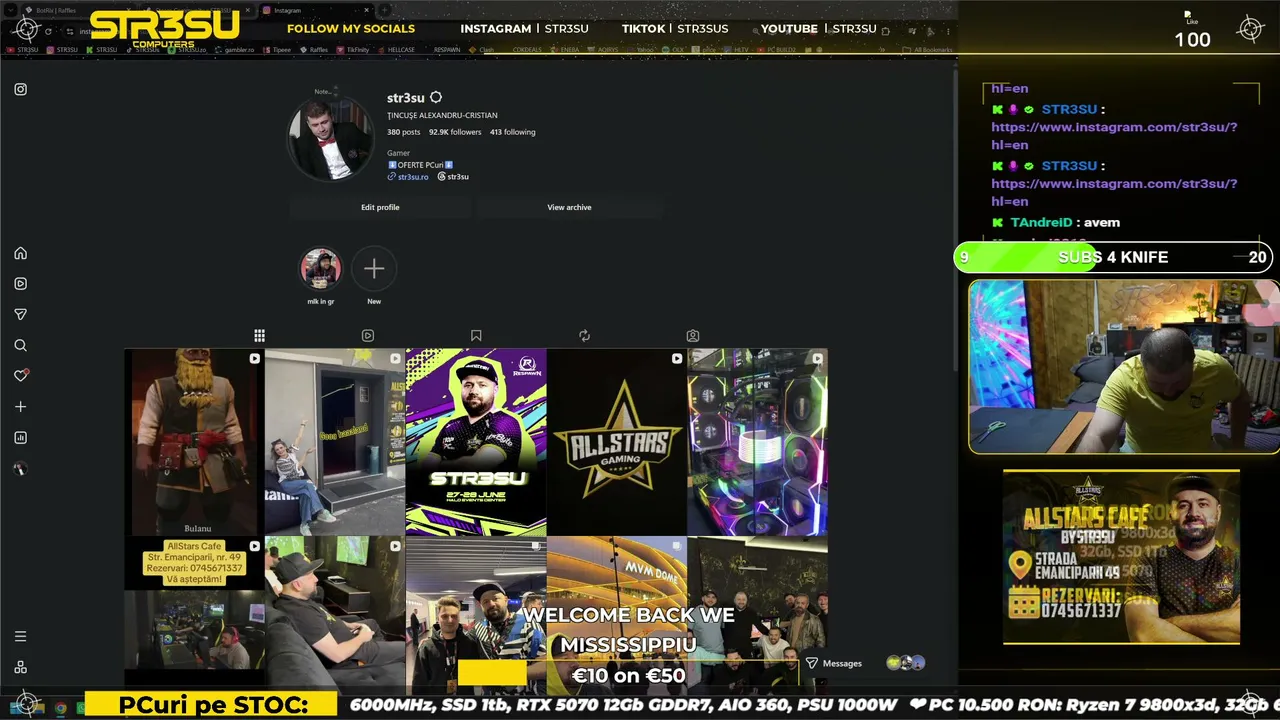Open Reels from the left sidebar

click(x=20, y=284)
